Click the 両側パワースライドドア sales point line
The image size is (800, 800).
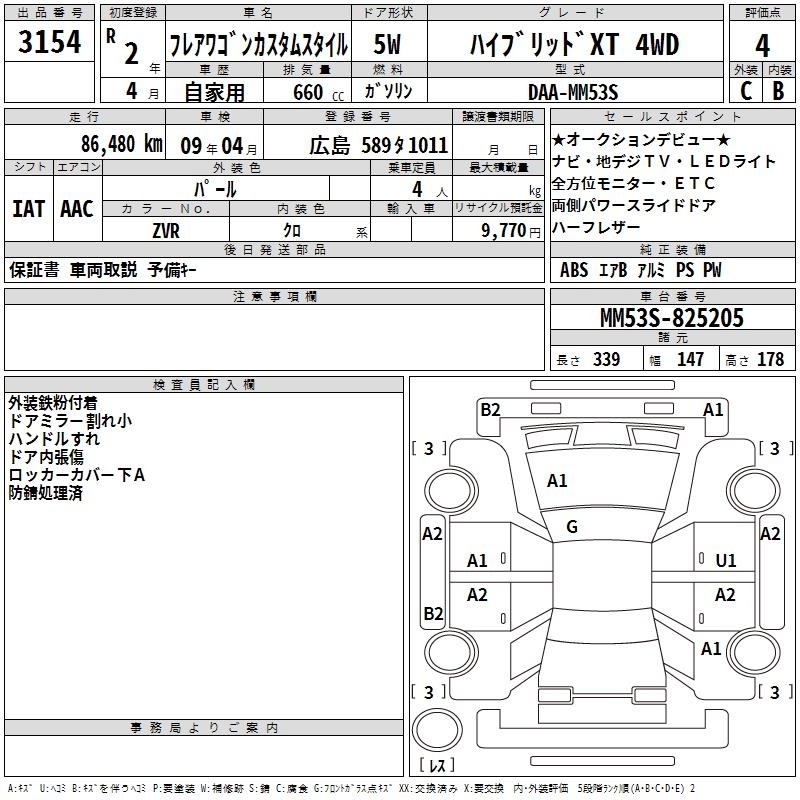point(633,205)
